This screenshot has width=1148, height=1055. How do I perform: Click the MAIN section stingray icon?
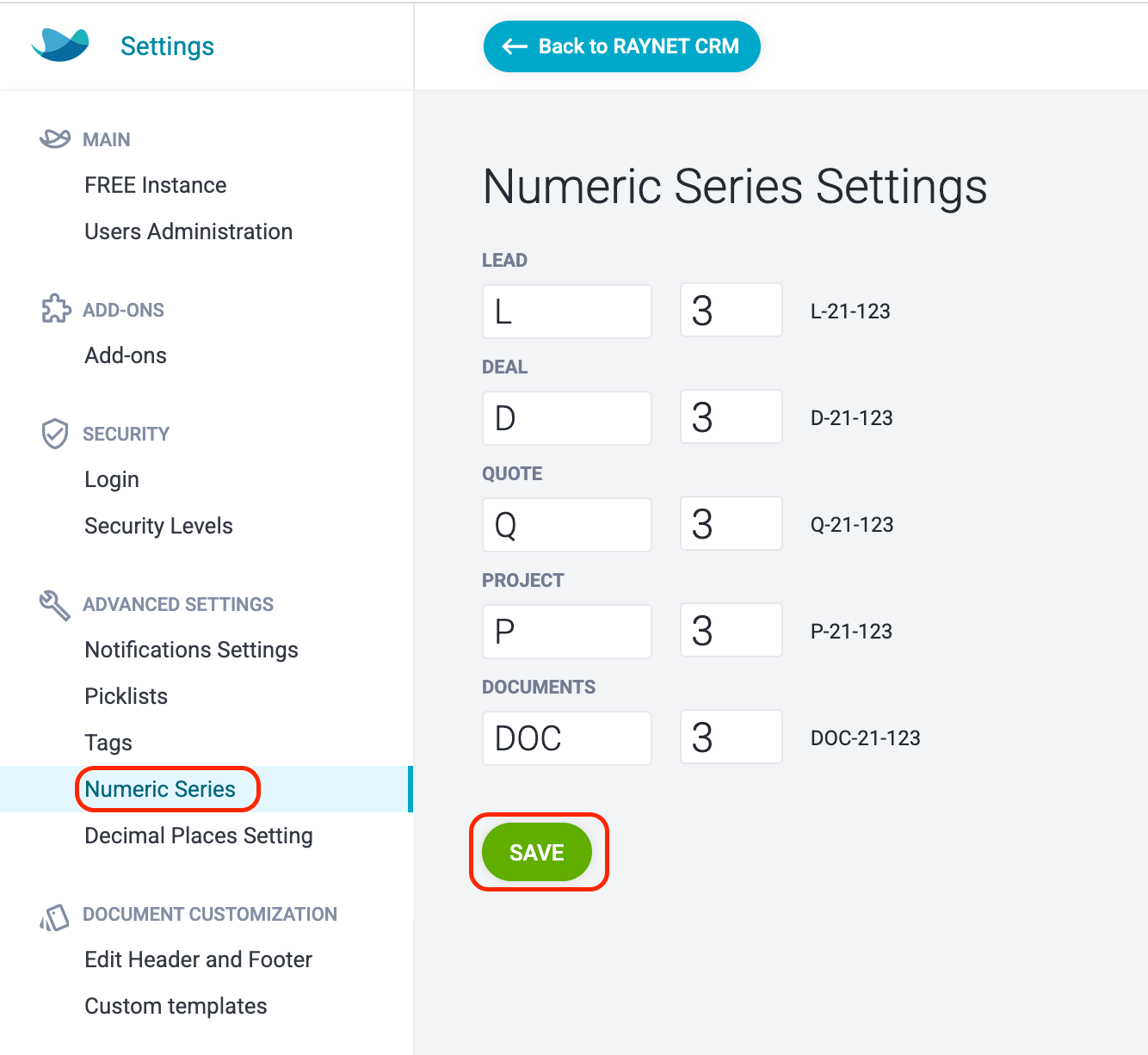[55, 139]
